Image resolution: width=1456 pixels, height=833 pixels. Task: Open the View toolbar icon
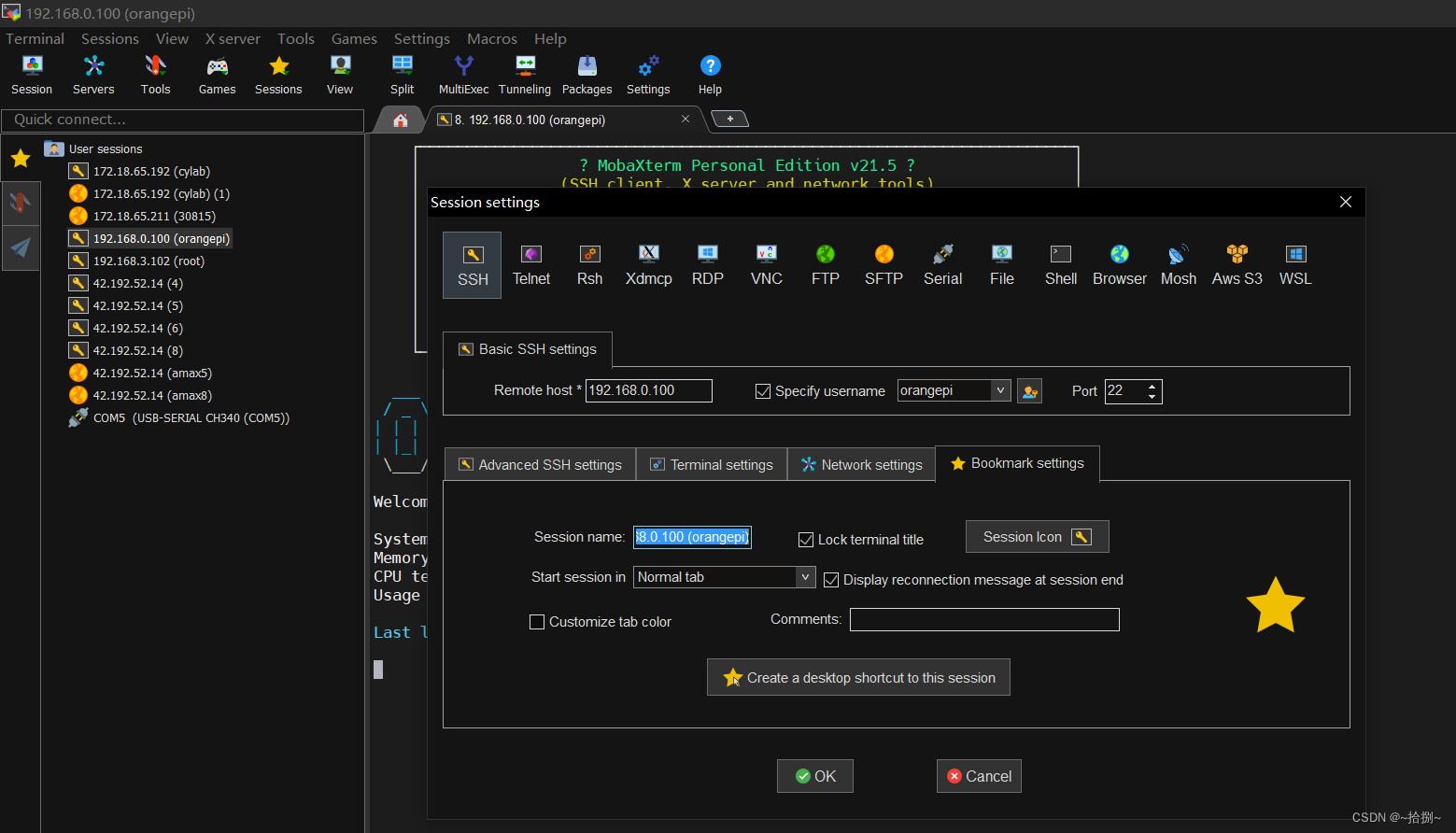340,75
